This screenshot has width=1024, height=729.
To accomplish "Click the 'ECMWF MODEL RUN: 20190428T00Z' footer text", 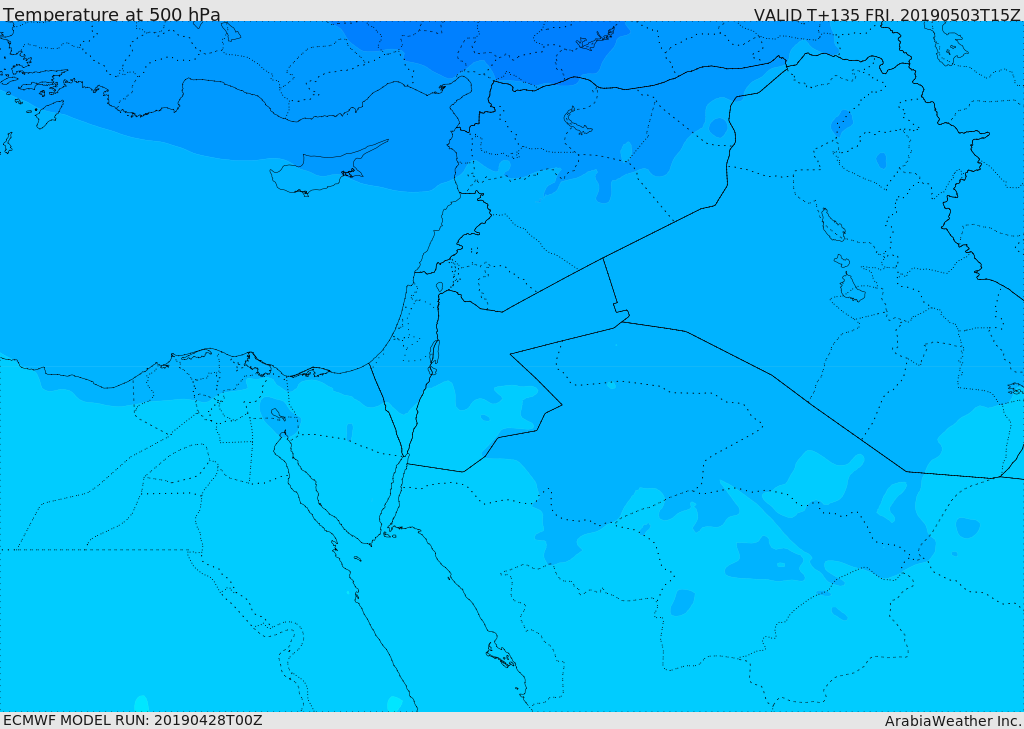I will coord(133,720).
